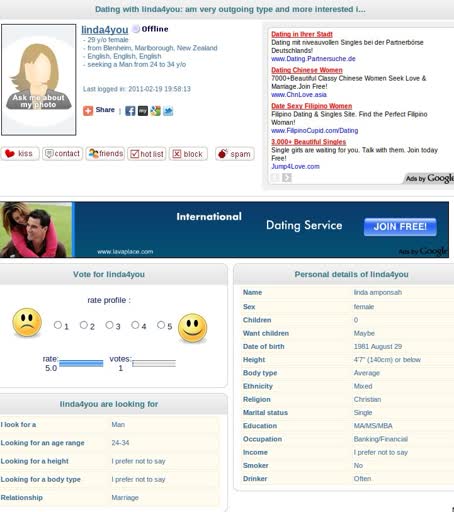Click previous arrow in Google ads box
The width and height of the screenshot is (454, 512).
[275, 178]
